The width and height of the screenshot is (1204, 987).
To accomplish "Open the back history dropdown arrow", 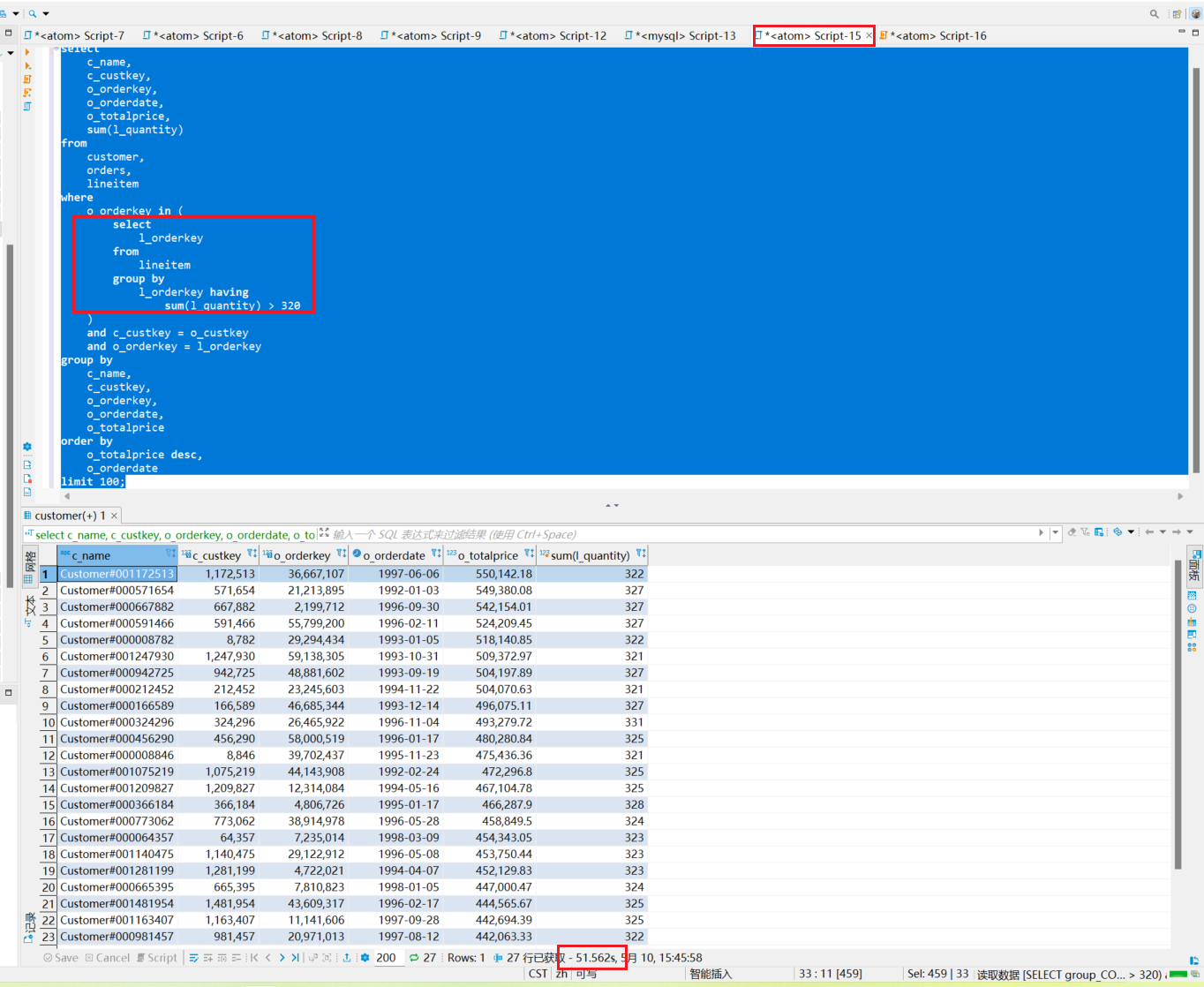I will pyautogui.click(x=1163, y=532).
